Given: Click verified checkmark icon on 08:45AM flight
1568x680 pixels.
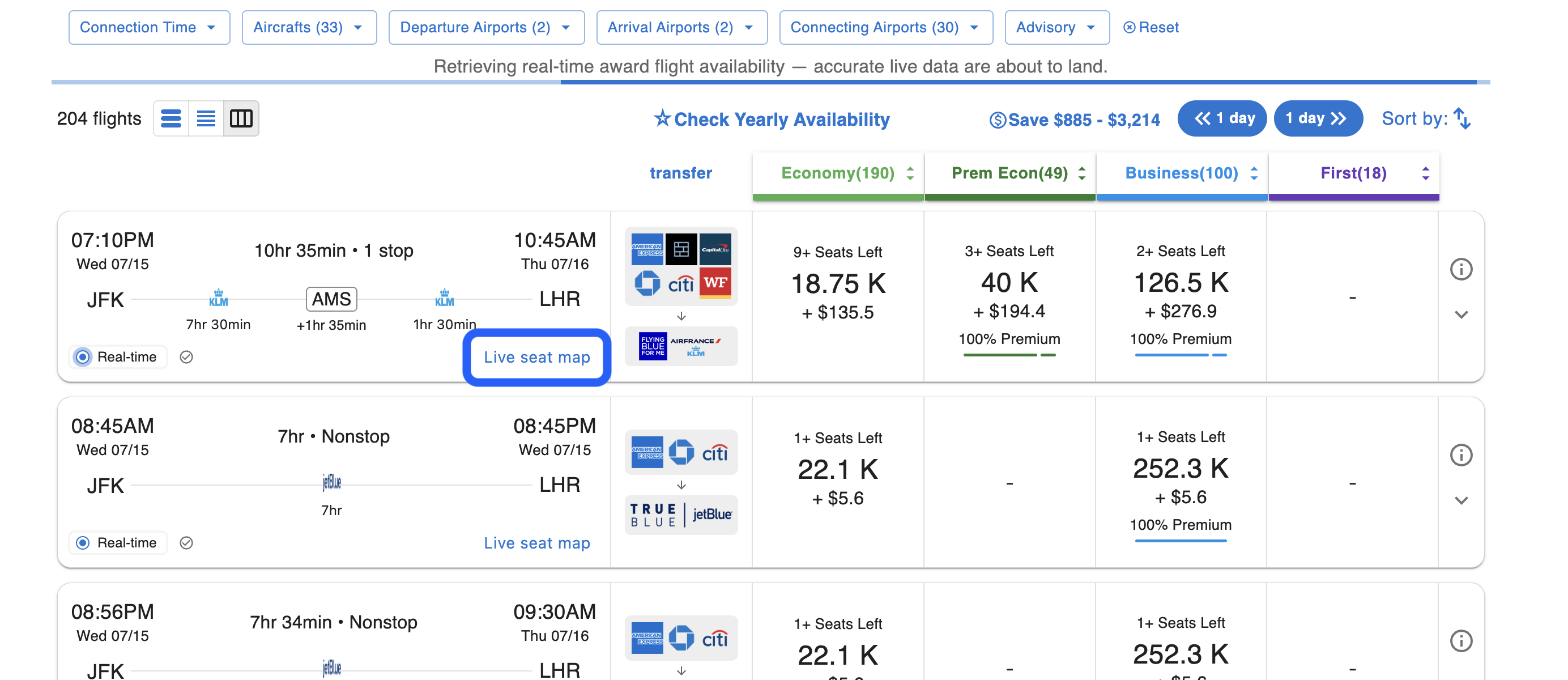Looking at the screenshot, I should (186, 542).
